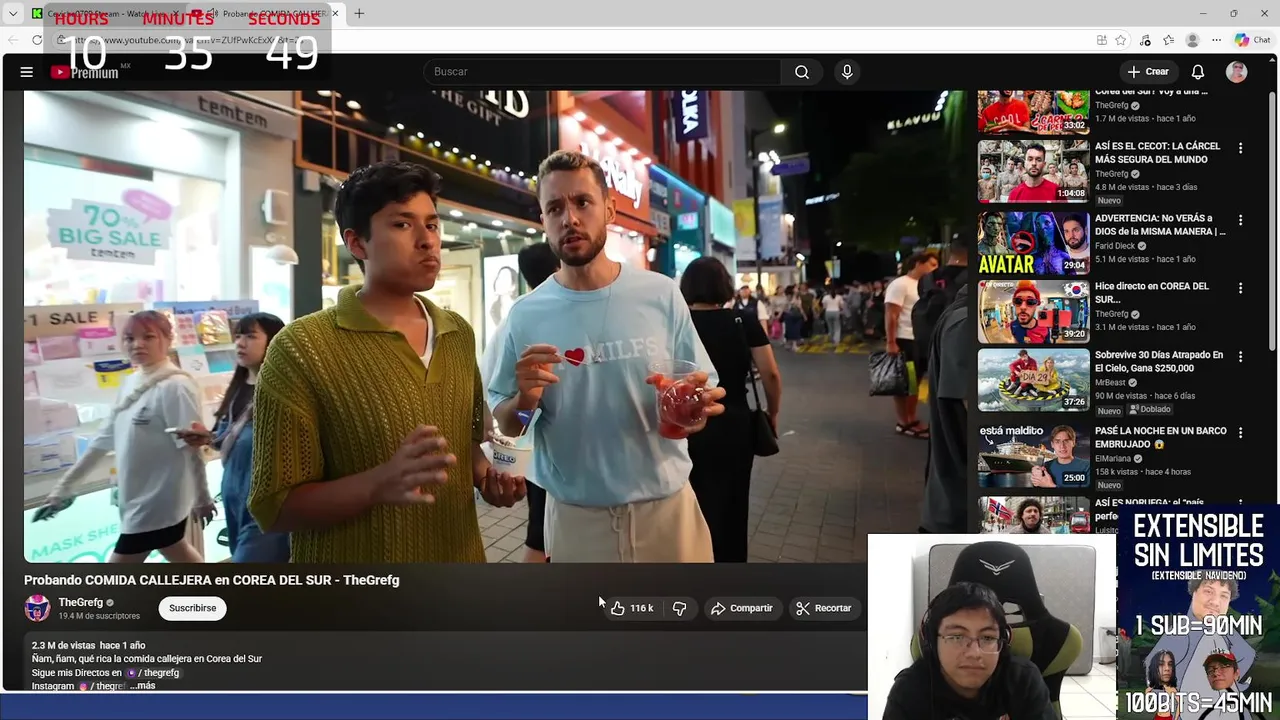Open the YouTube hamburger guide menu
Screen dimensions: 1280x720
pos(27,72)
